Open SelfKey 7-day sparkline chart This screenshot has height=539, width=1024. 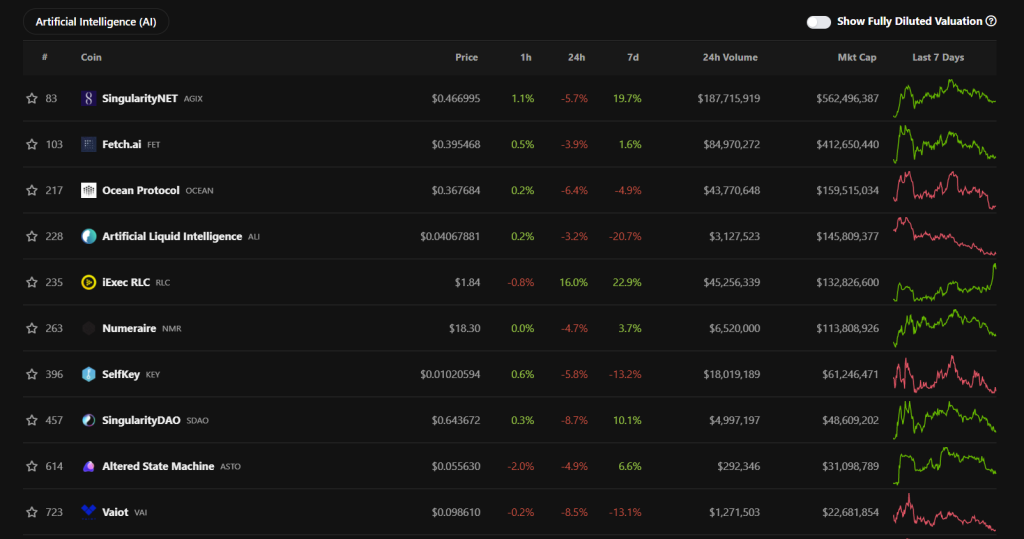pos(944,374)
